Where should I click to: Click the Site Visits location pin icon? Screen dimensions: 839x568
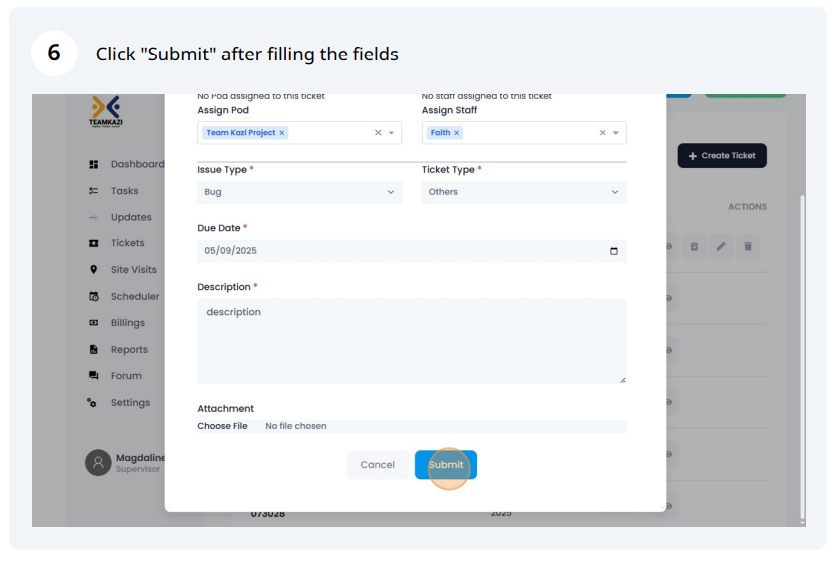[94, 270]
